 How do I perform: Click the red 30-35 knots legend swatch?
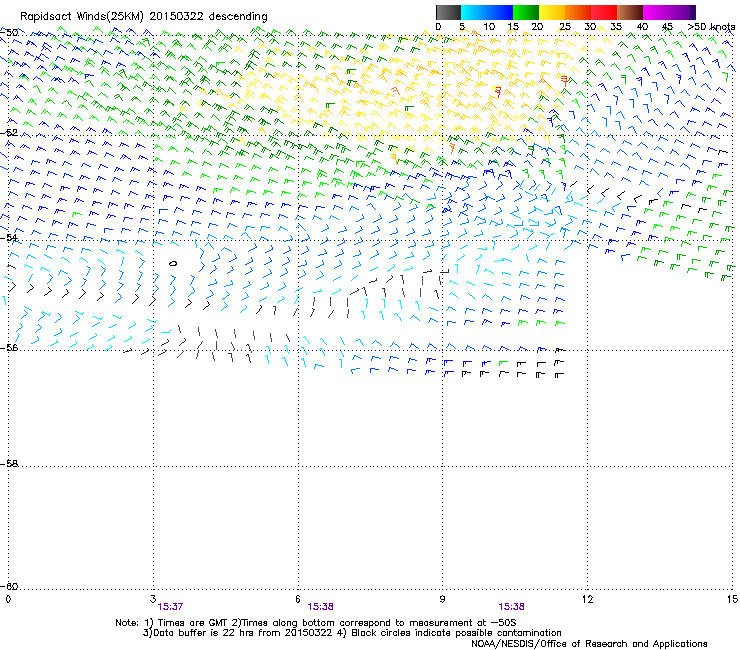click(604, 12)
